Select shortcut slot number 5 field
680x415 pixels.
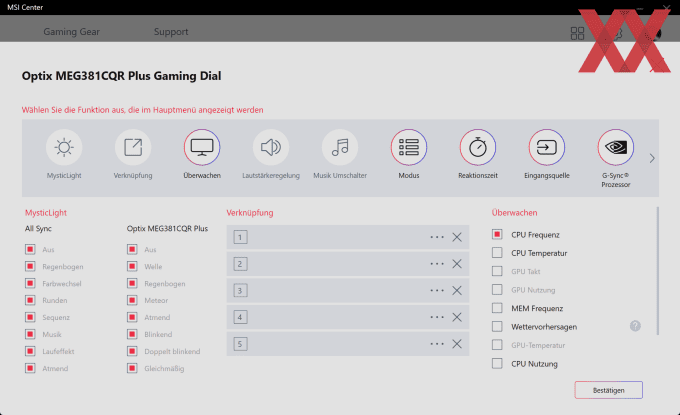pyautogui.click(x=348, y=344)
